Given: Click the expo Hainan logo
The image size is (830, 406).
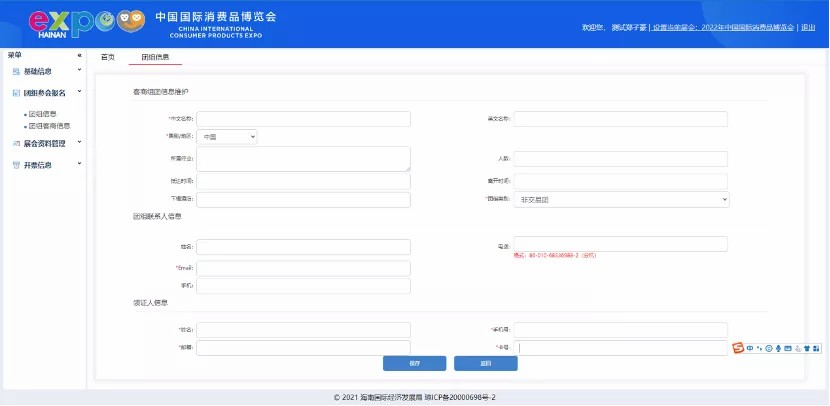Looking at the screenshot, I should click(x=87, y=24).
